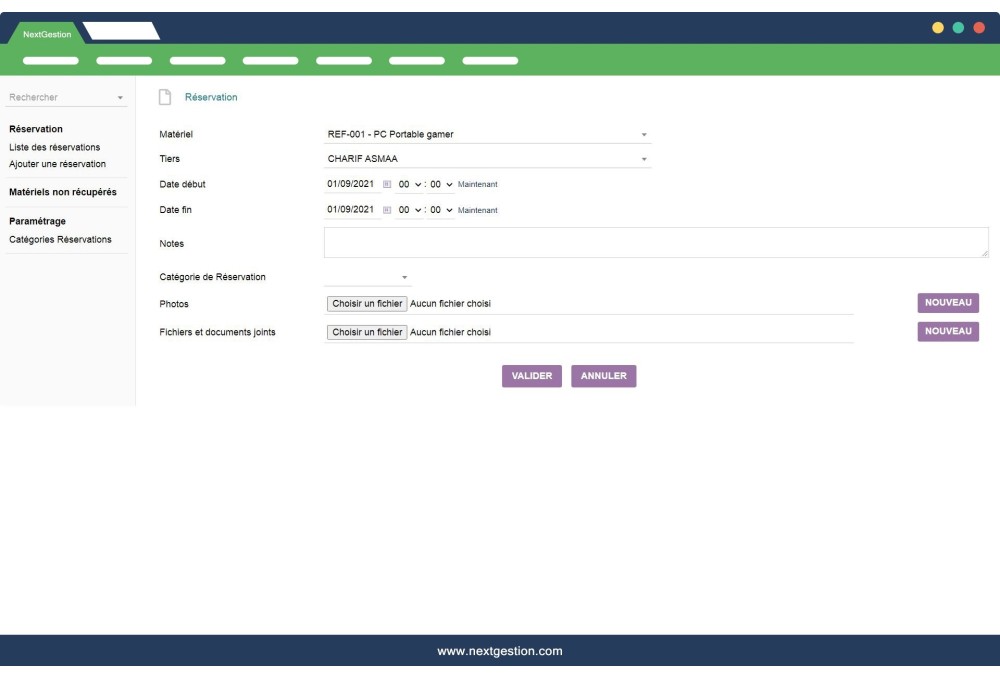Click the VALIDER button
This screenshot has height=679, width=1000.
tap(532, 376)
